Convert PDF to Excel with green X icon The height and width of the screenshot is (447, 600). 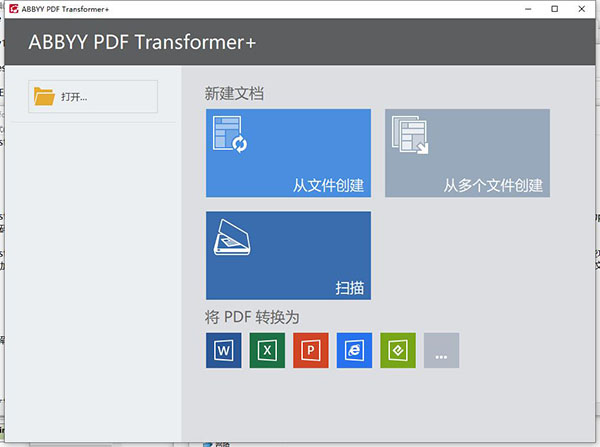coord(267,350)
